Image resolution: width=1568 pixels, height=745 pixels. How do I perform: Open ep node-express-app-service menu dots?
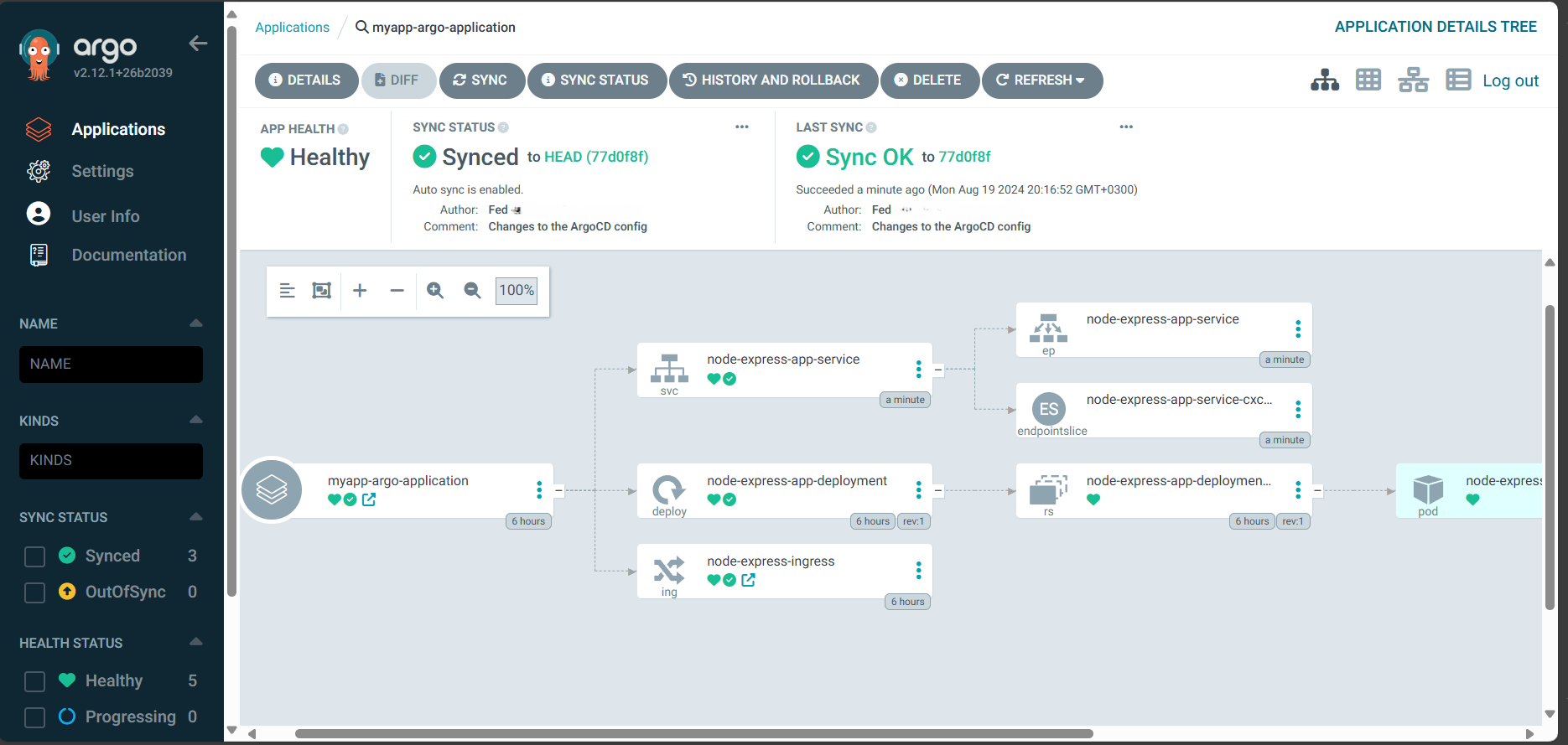click(1298, 329)
